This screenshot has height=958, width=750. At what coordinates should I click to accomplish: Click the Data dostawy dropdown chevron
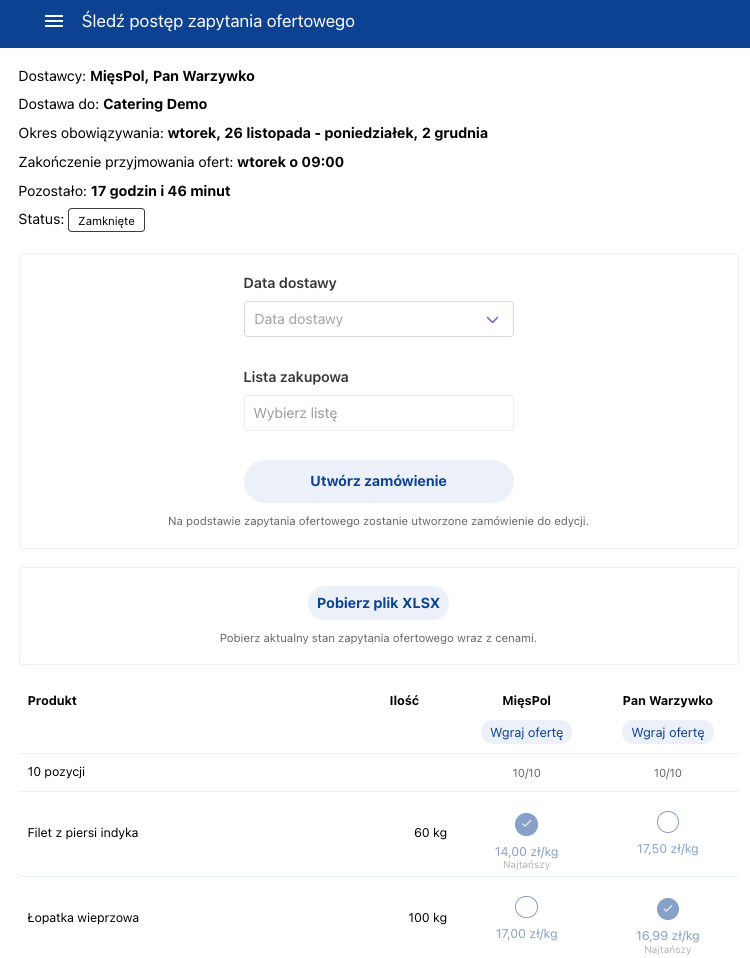pos(492,320)
